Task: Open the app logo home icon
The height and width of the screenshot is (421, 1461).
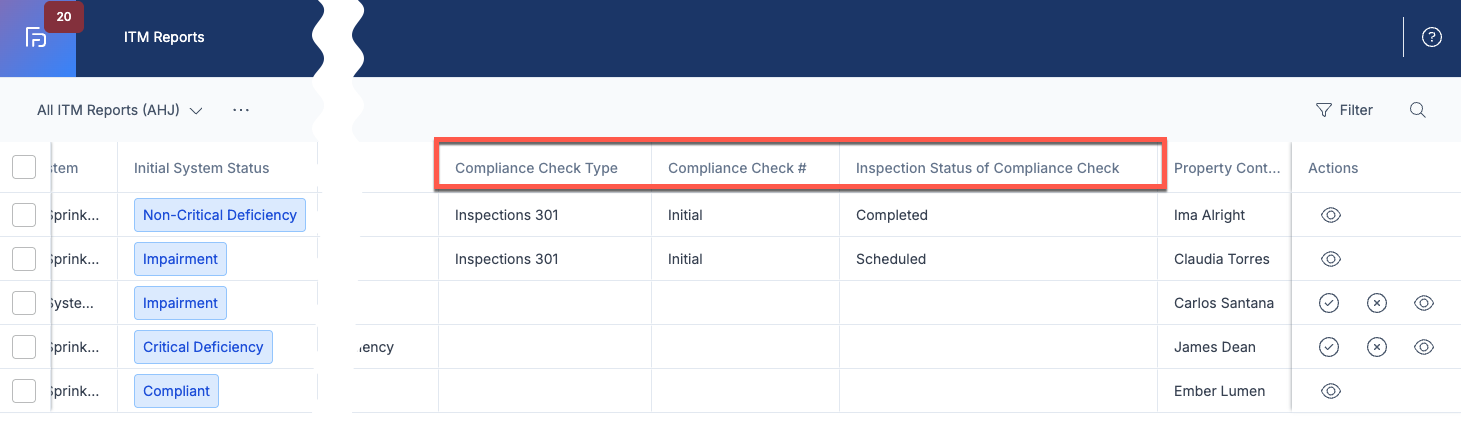Action: tap(36, 38)
